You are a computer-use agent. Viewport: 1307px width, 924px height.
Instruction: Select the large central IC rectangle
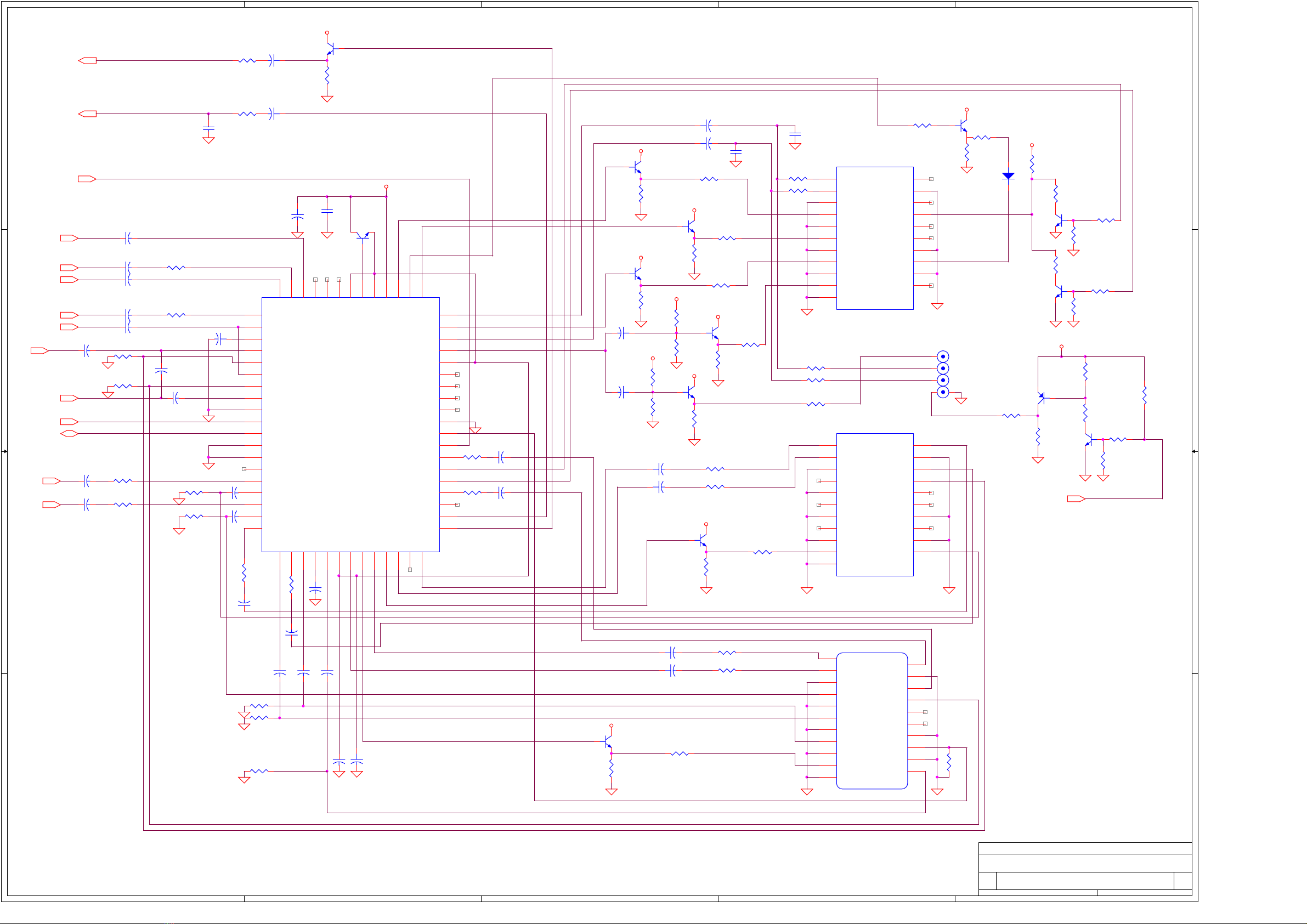(x=350, y=424)
